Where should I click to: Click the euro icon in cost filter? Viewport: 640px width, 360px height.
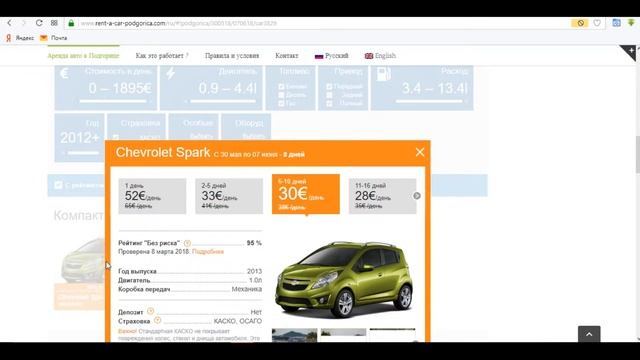64,73
